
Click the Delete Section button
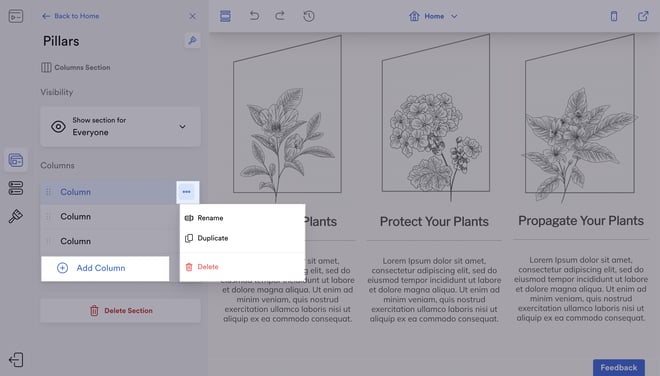coord(120,311)
